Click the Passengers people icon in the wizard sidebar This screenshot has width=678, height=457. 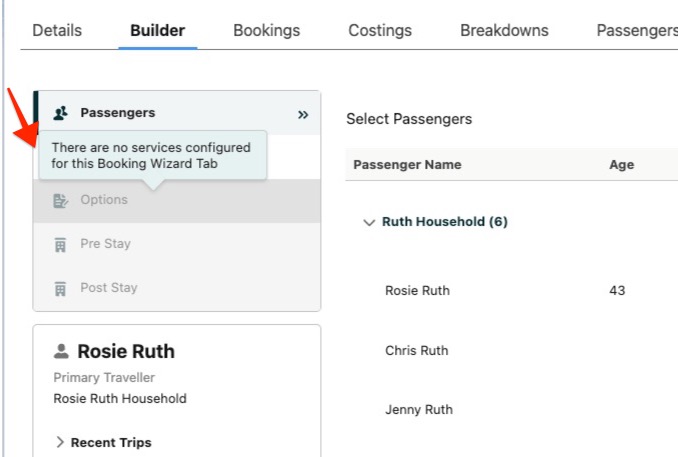tap(61, 114)
